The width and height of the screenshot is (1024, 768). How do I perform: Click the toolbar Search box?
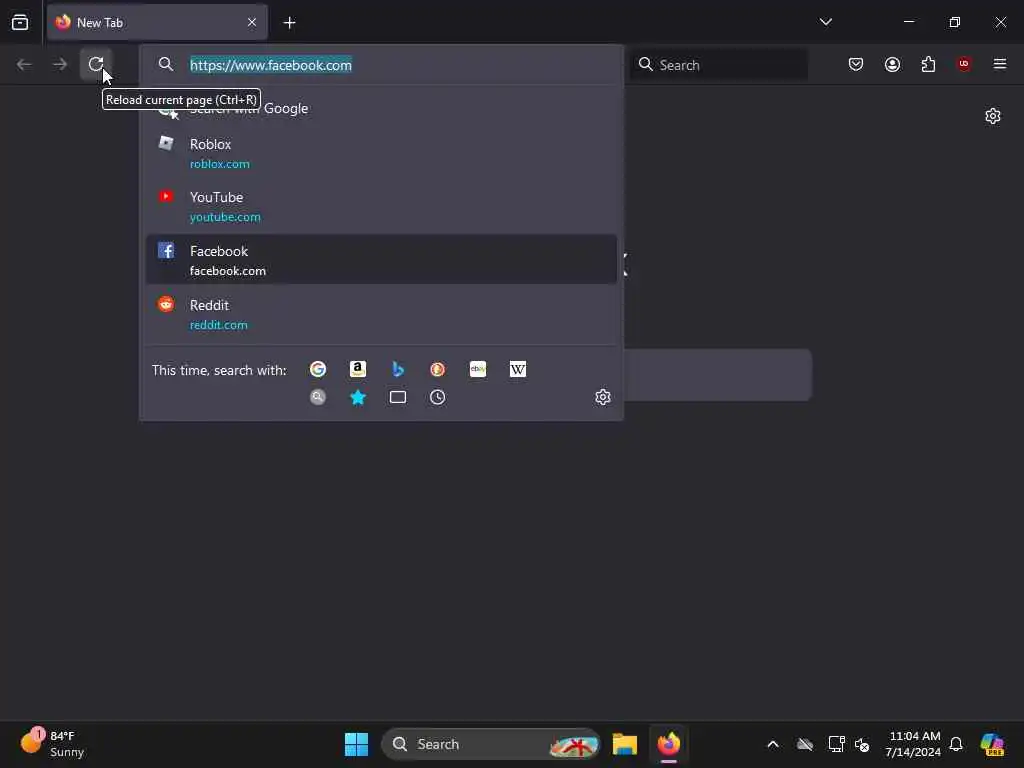[x=719, y=64]
